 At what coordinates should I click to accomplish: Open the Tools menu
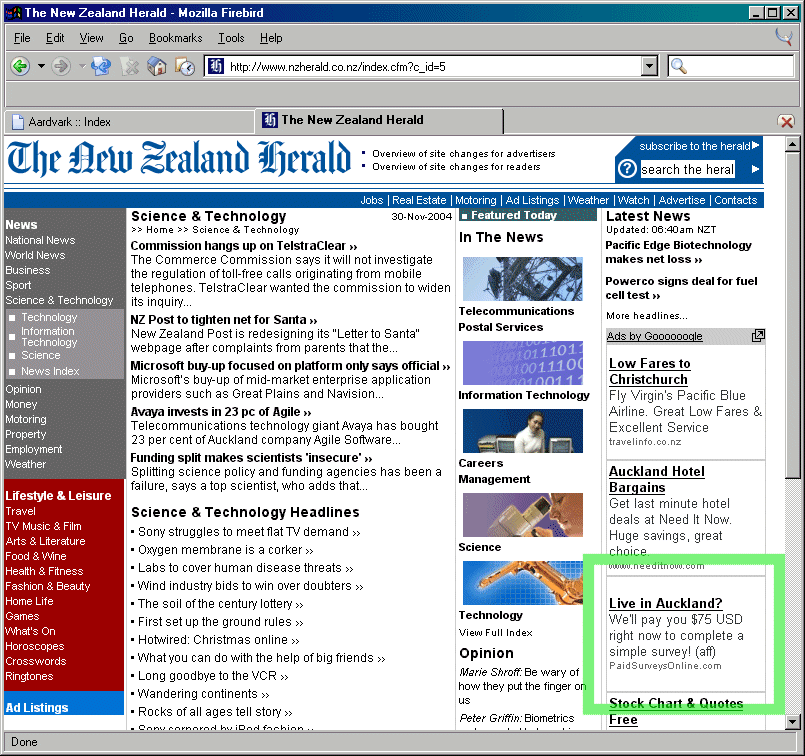231,38
